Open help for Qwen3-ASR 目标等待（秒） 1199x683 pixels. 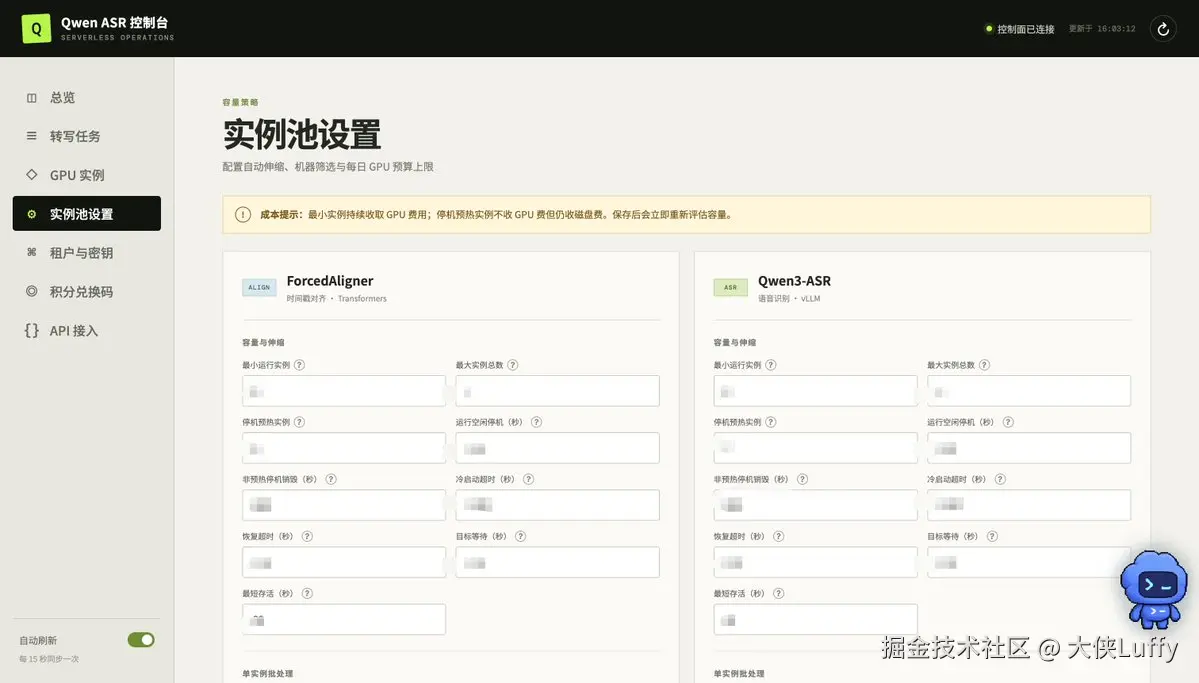pos(992,536)
